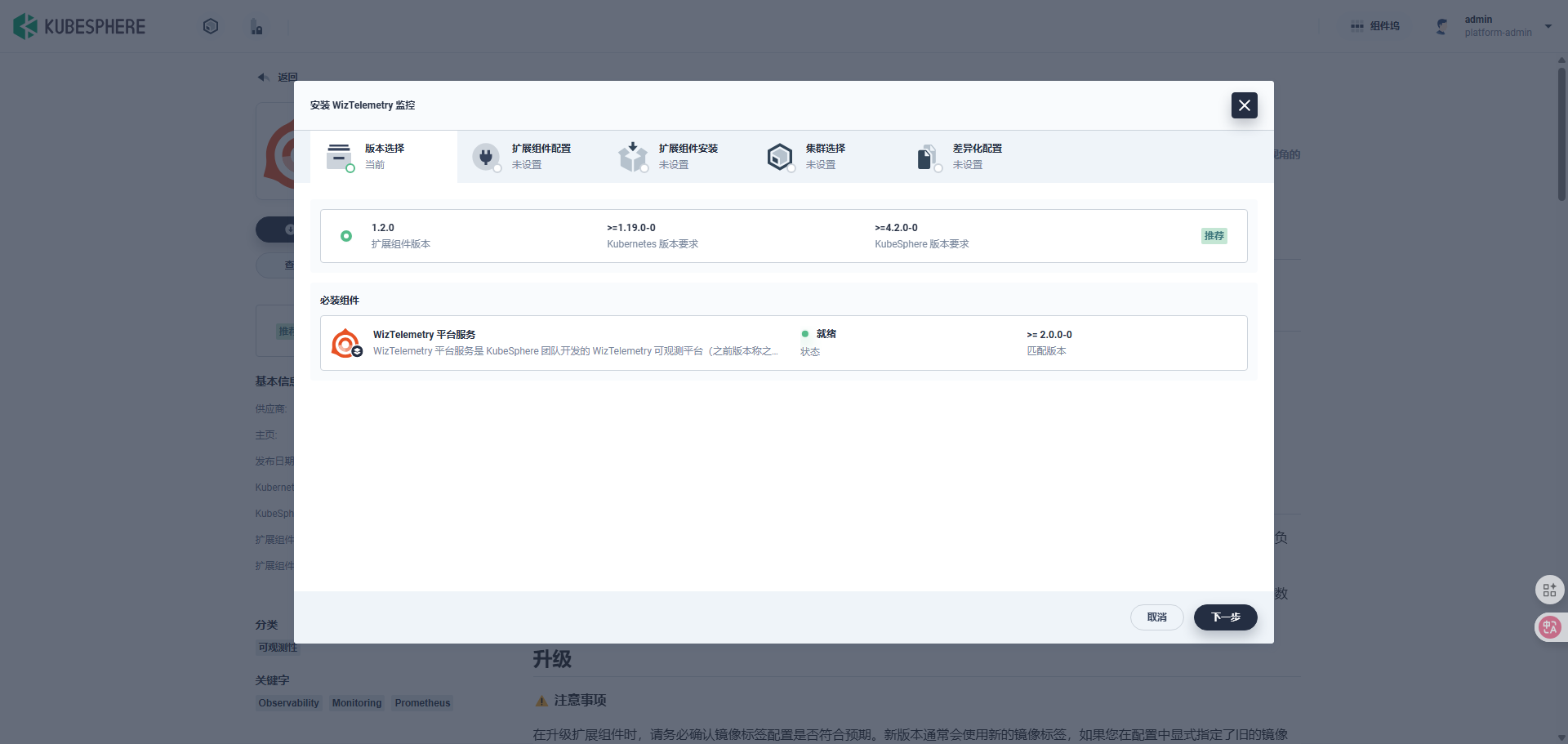1568x744 pixels.
Task: Click the install box icon for 扩展组件安装
Action: pyautogui.click(x=633, y=156)
